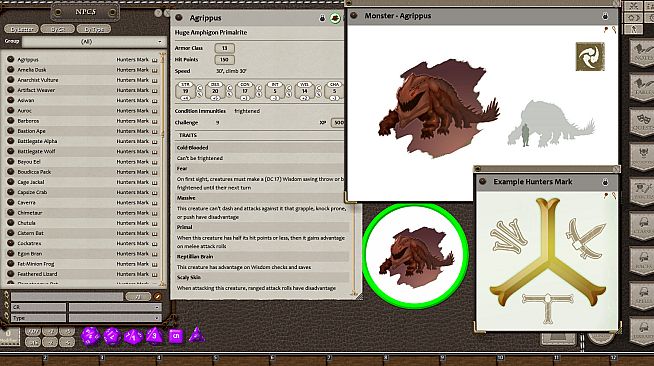Click the WIS ability score
This screenshot has height=366, width=654.
pos(304,91)
